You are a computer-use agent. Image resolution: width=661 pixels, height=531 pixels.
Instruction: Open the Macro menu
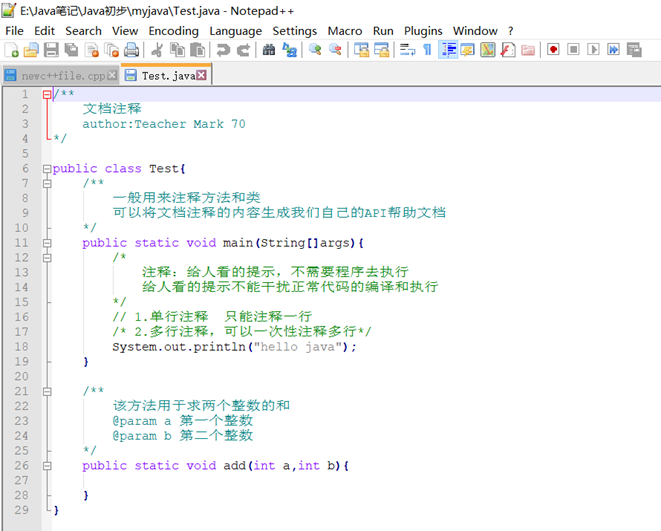pyautogui.click(x=345, y=31)
